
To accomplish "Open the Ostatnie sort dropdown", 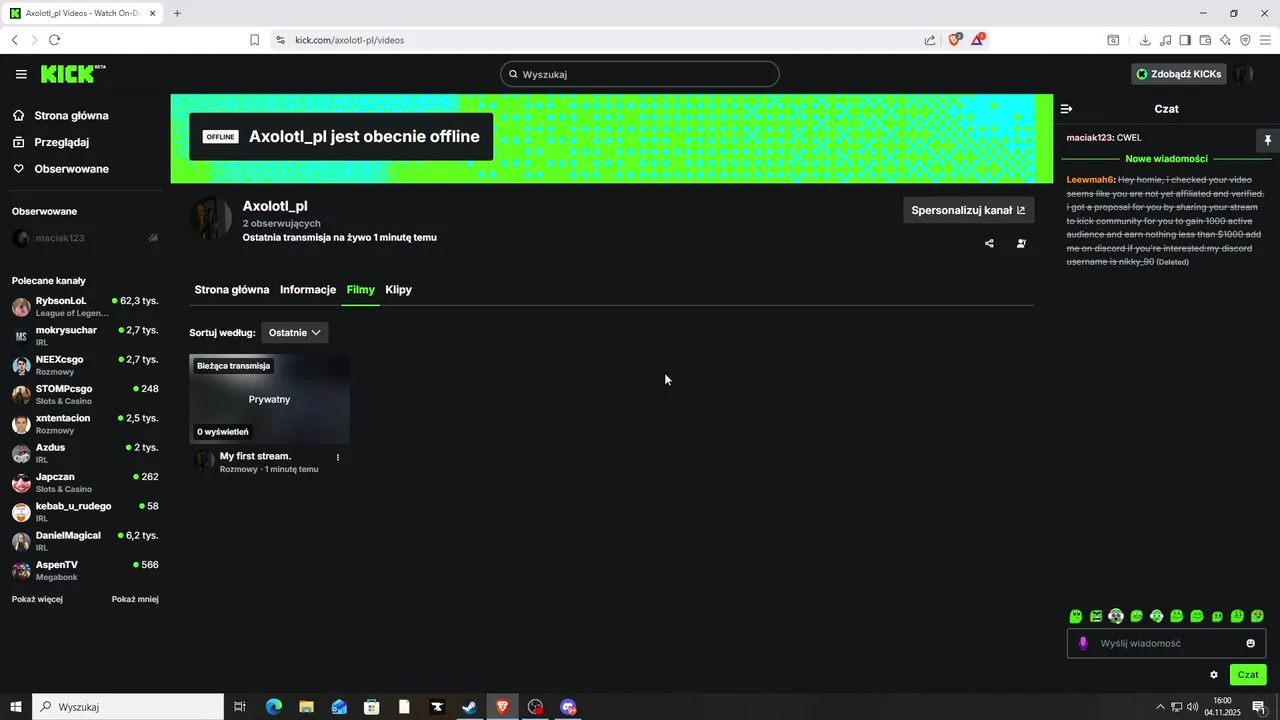I will [295, 332].
